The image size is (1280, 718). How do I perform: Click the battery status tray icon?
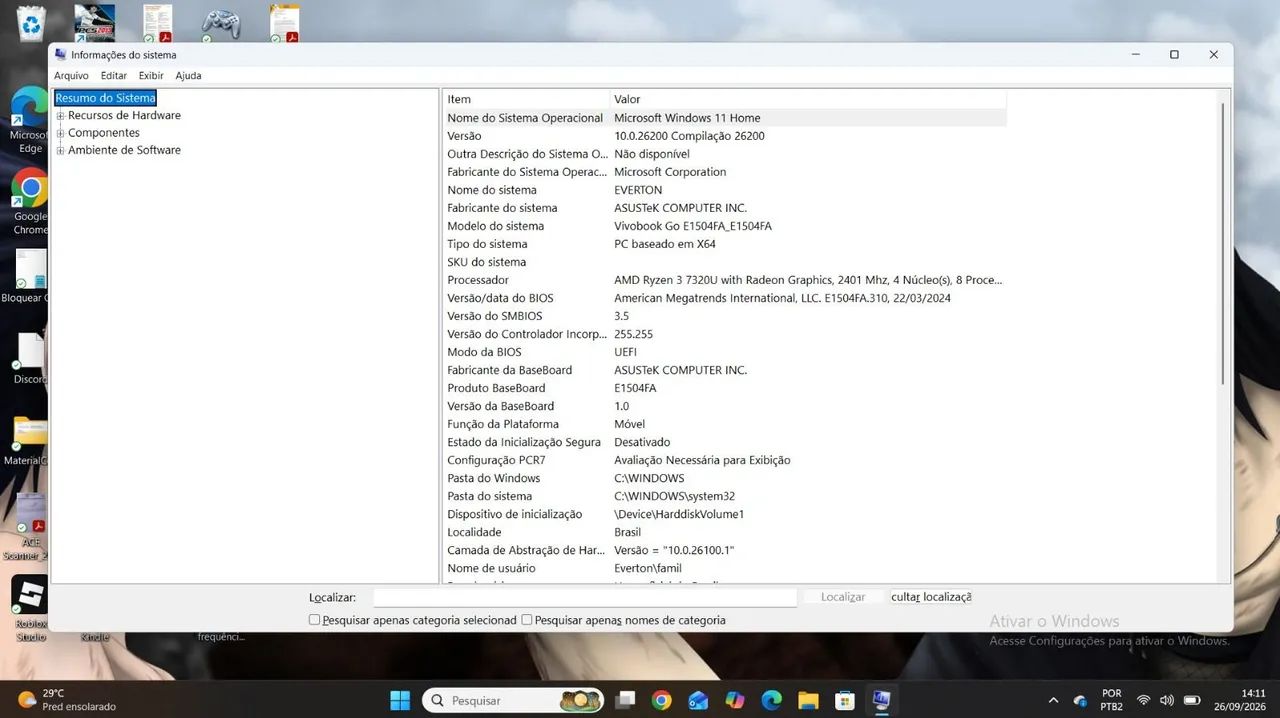click(x=1192, y=700)
